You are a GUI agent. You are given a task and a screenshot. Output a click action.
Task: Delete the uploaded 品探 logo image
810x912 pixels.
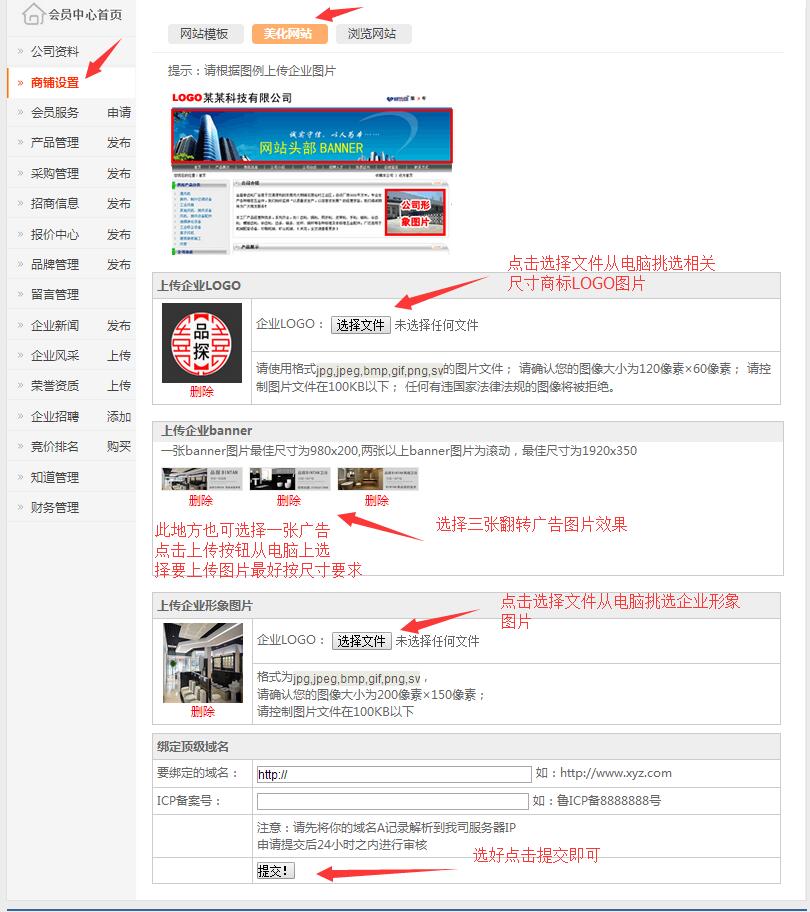[202, 392]
